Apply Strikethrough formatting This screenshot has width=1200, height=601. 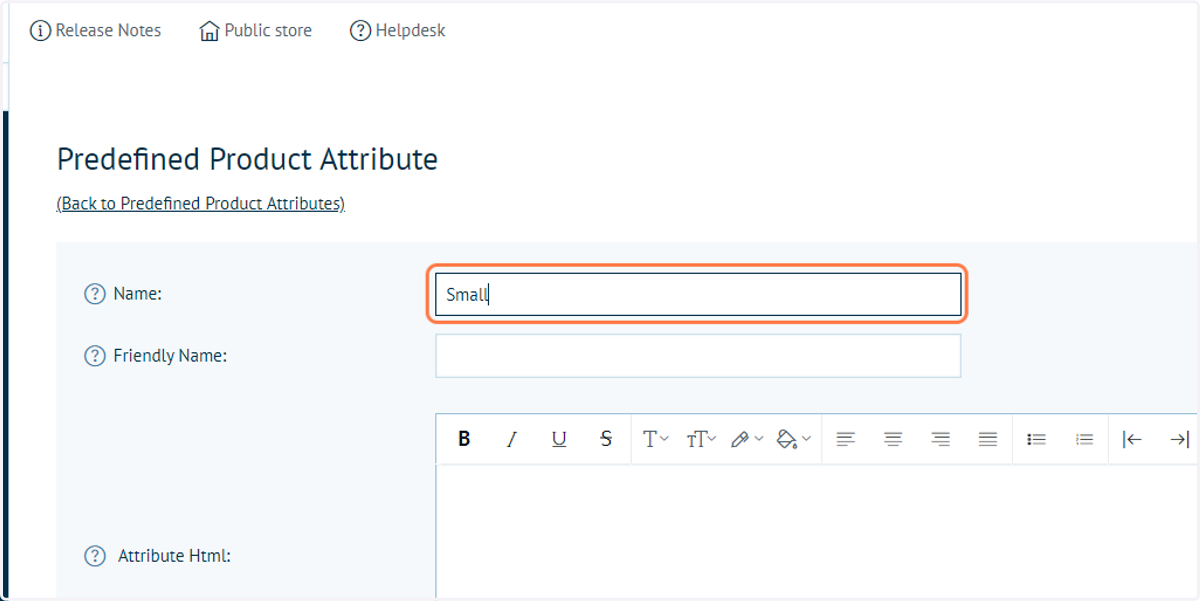[606, 439]
